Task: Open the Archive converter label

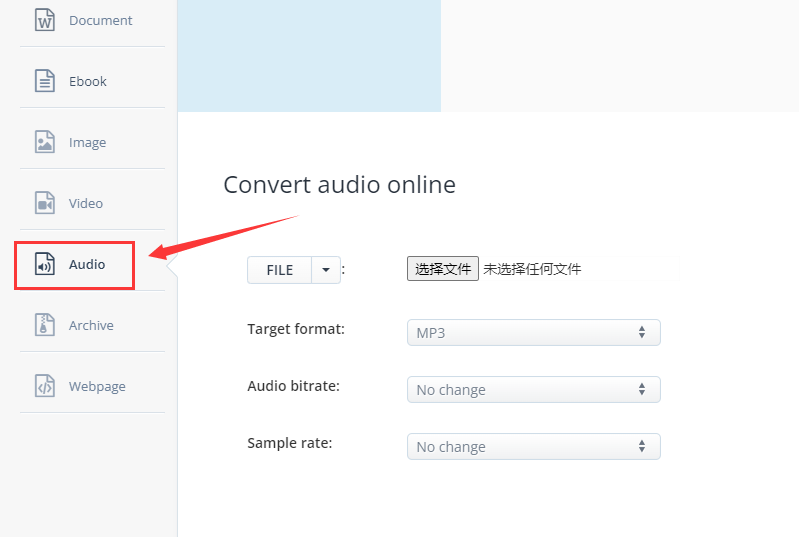Action: 91,325
